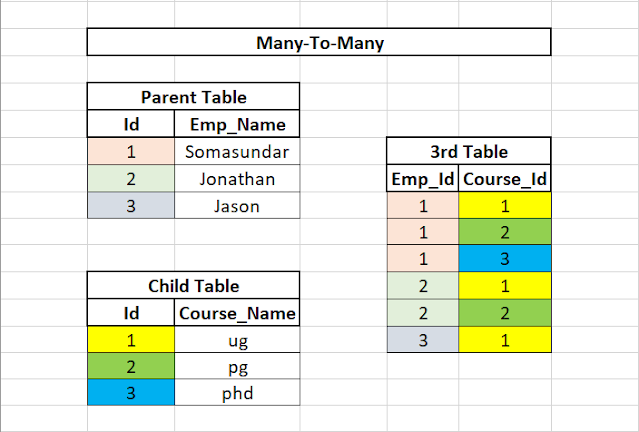Viewport: 639px width, 432px height.
Task: Select the green Id 2 cell in Child Table
Action: tap(131, 366)
